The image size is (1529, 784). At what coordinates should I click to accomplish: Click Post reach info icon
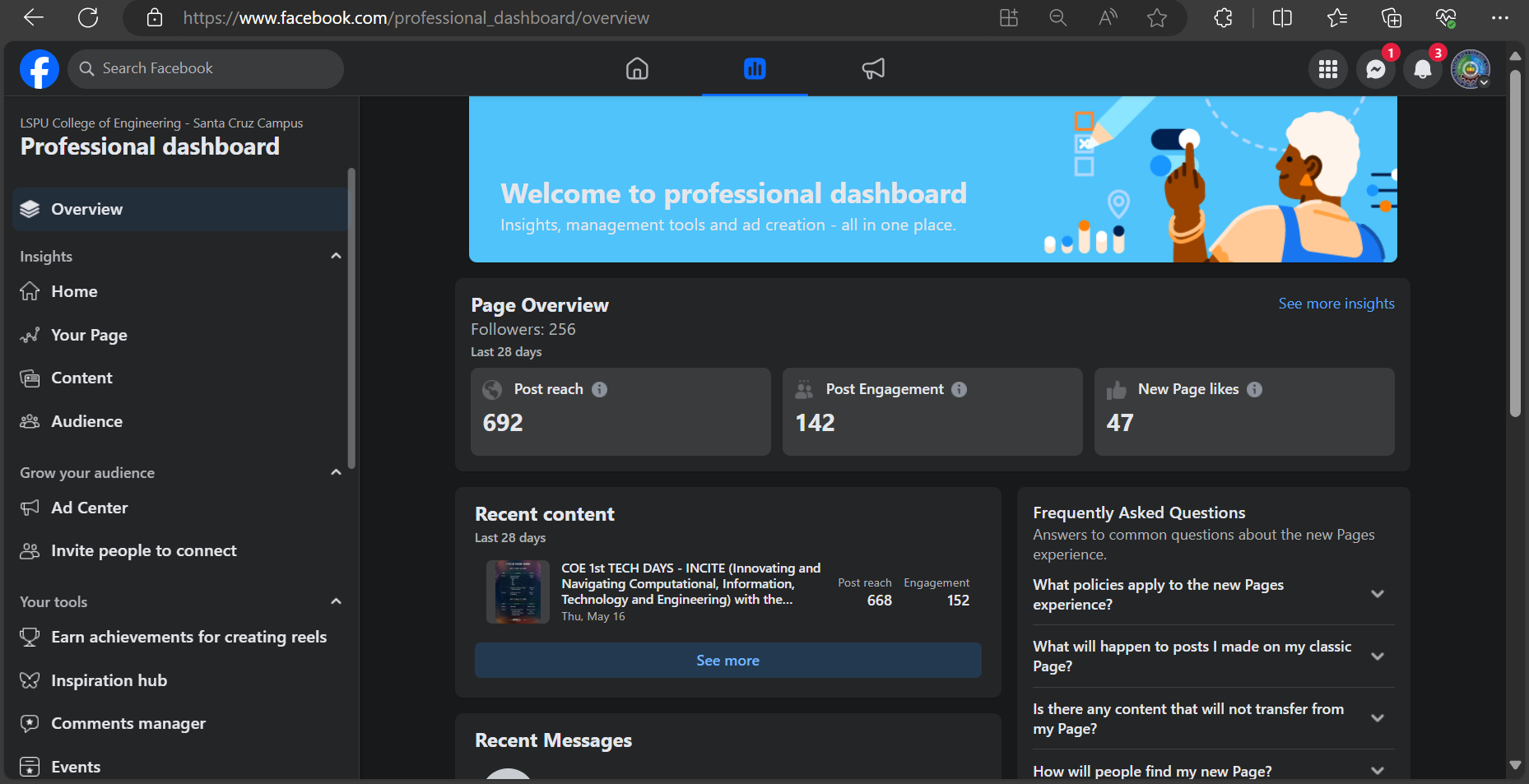click(600, 390)
